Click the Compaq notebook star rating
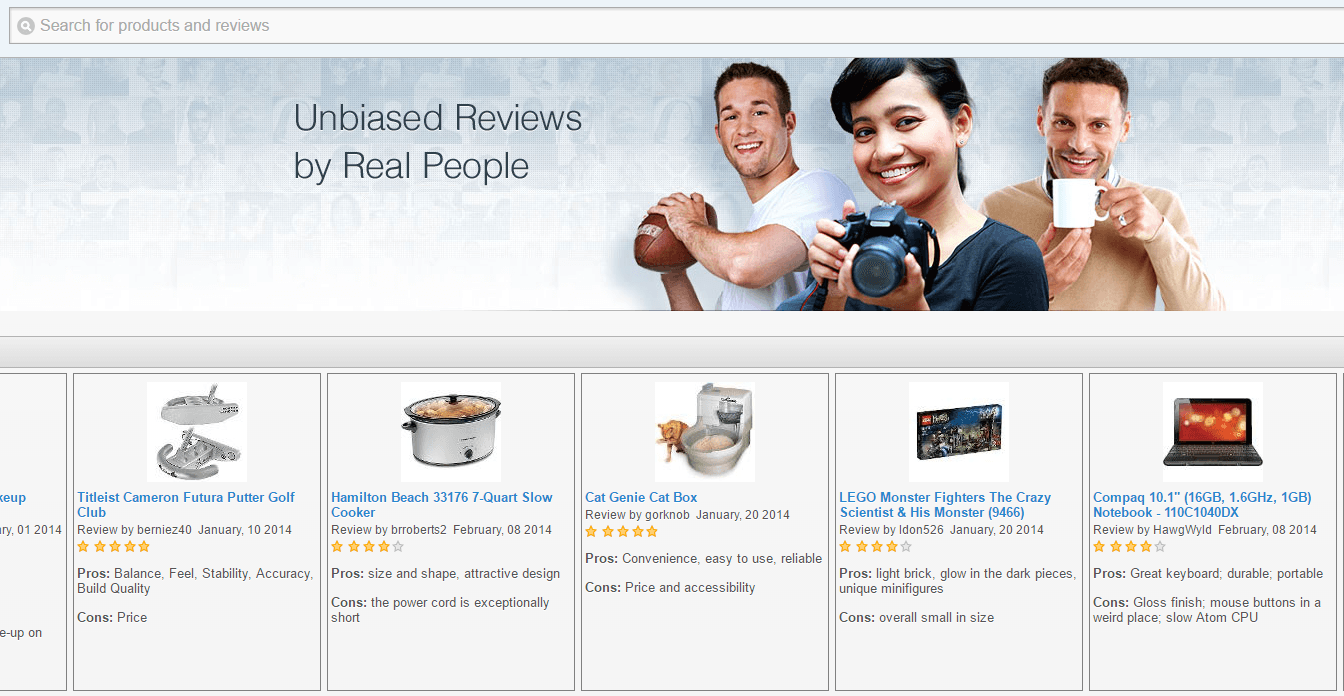The image size is (1344, 696). [x=1130, y=547]
